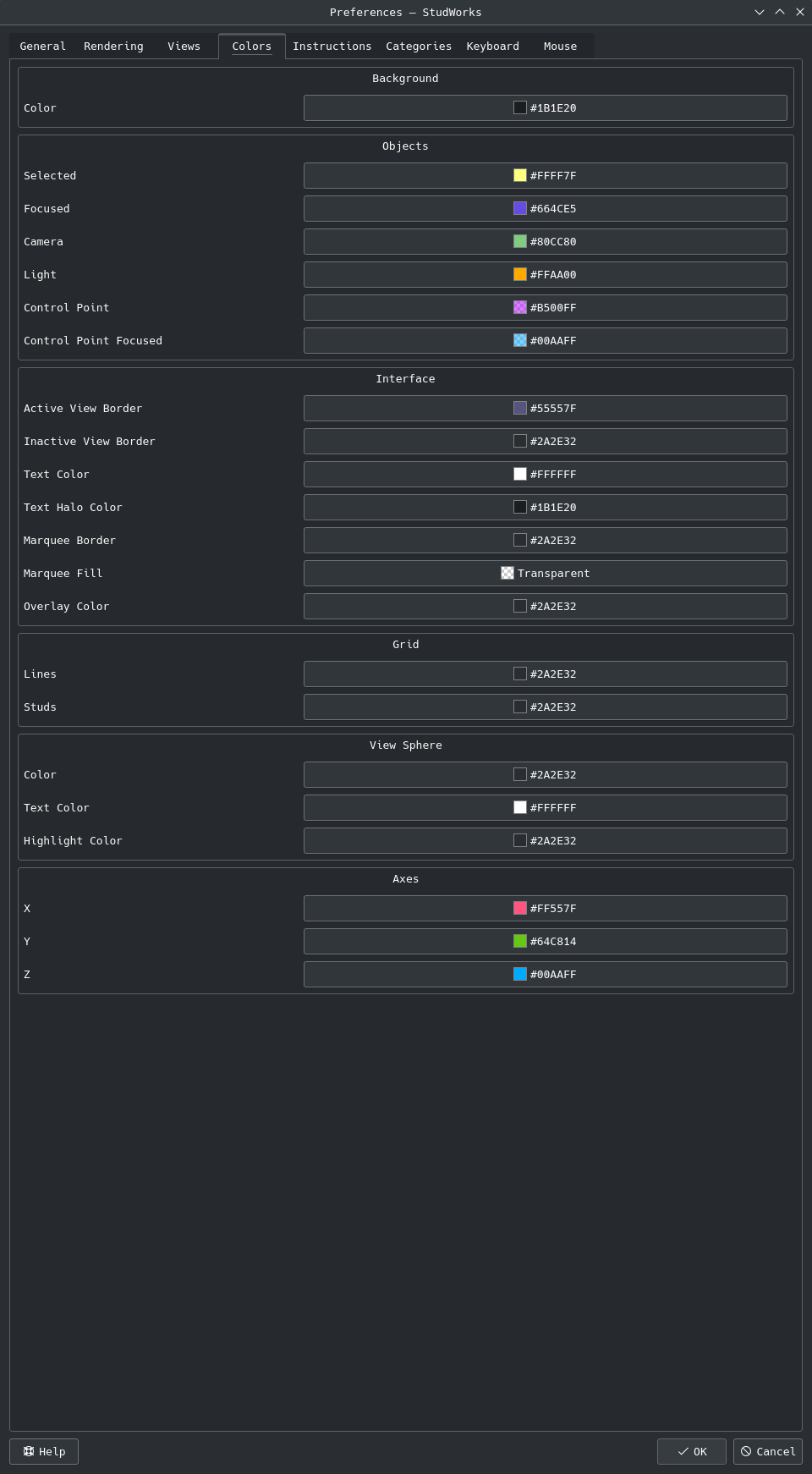Switch to the General tab
The height and width of the screenshot is (1474, 812).
(x=42, y=47)
